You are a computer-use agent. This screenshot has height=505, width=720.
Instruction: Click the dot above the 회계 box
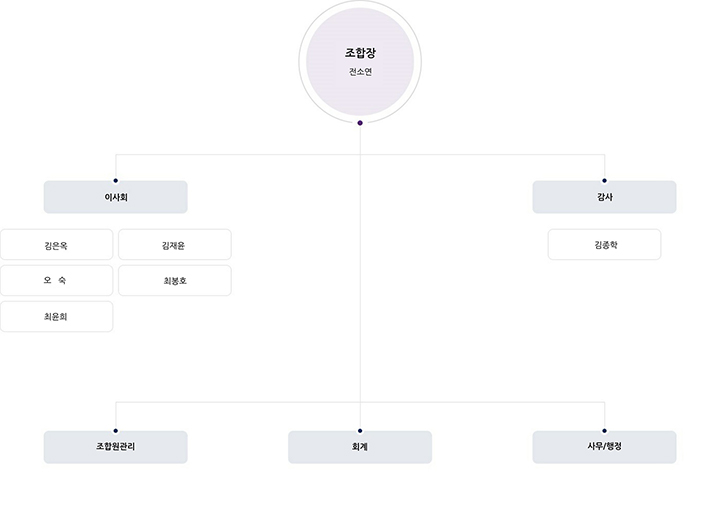point(360,431)
